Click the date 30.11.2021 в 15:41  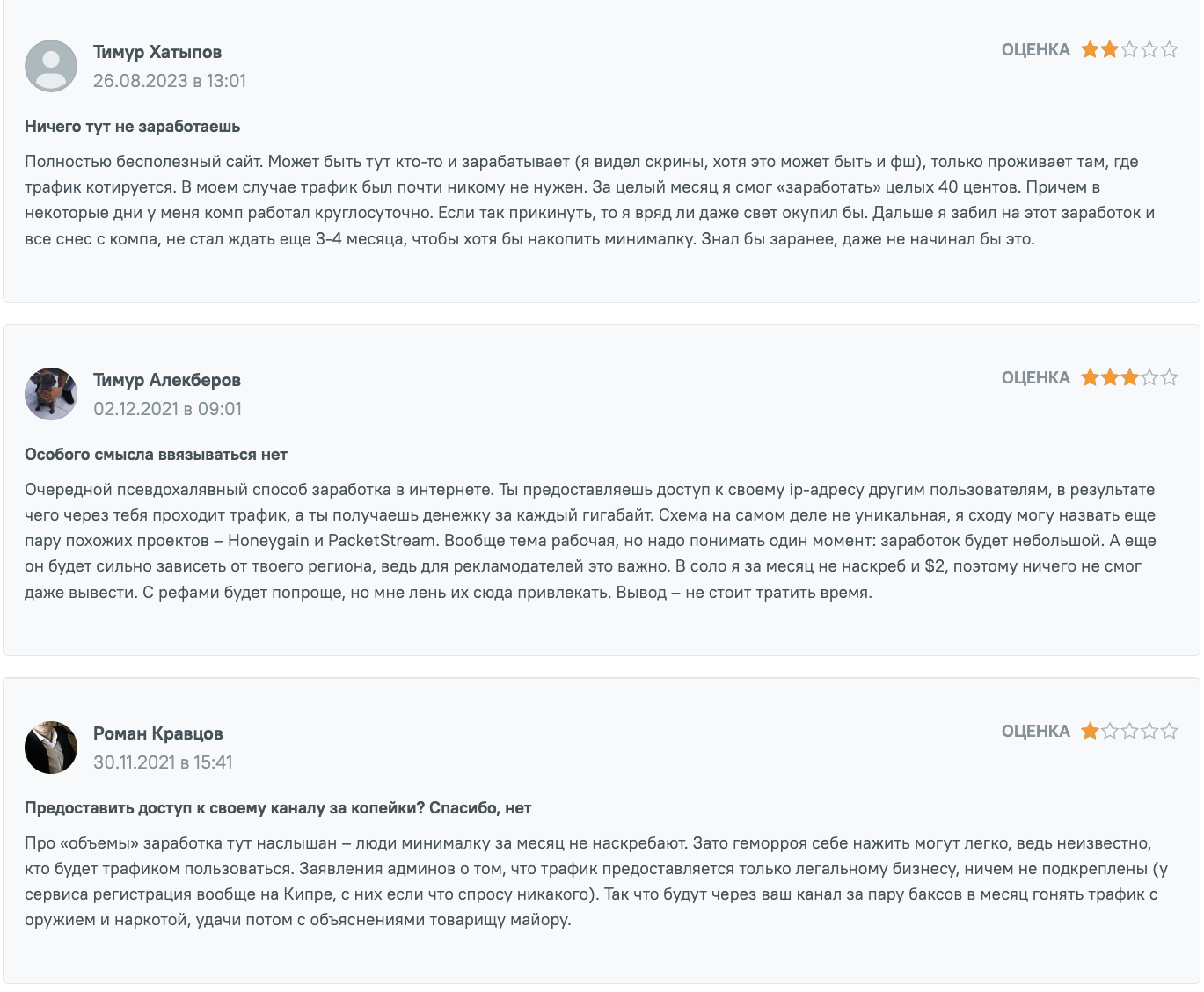(163, 762)
